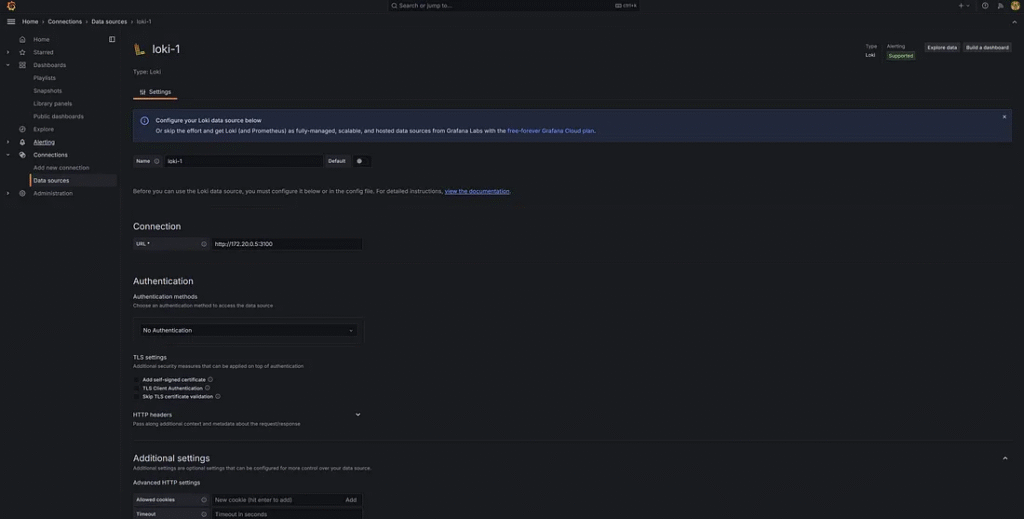1024x519 pixels.
Task: Click the Allowed cookies info icon
Action: (x=204, y=500)
